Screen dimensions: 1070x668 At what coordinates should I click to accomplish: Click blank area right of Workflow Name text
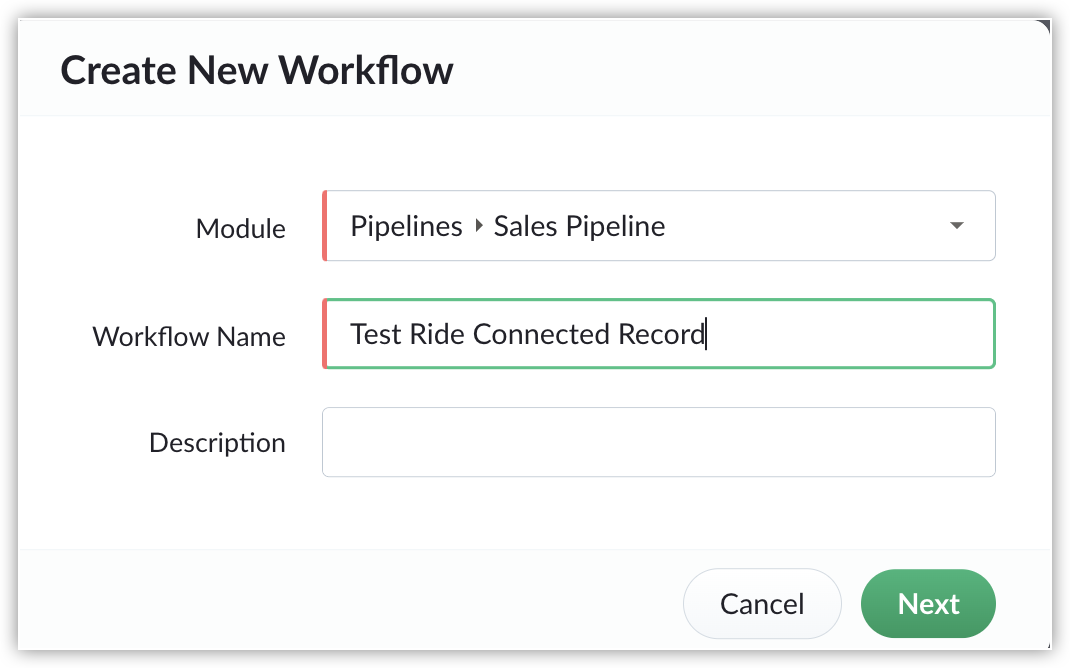point(850,334)
